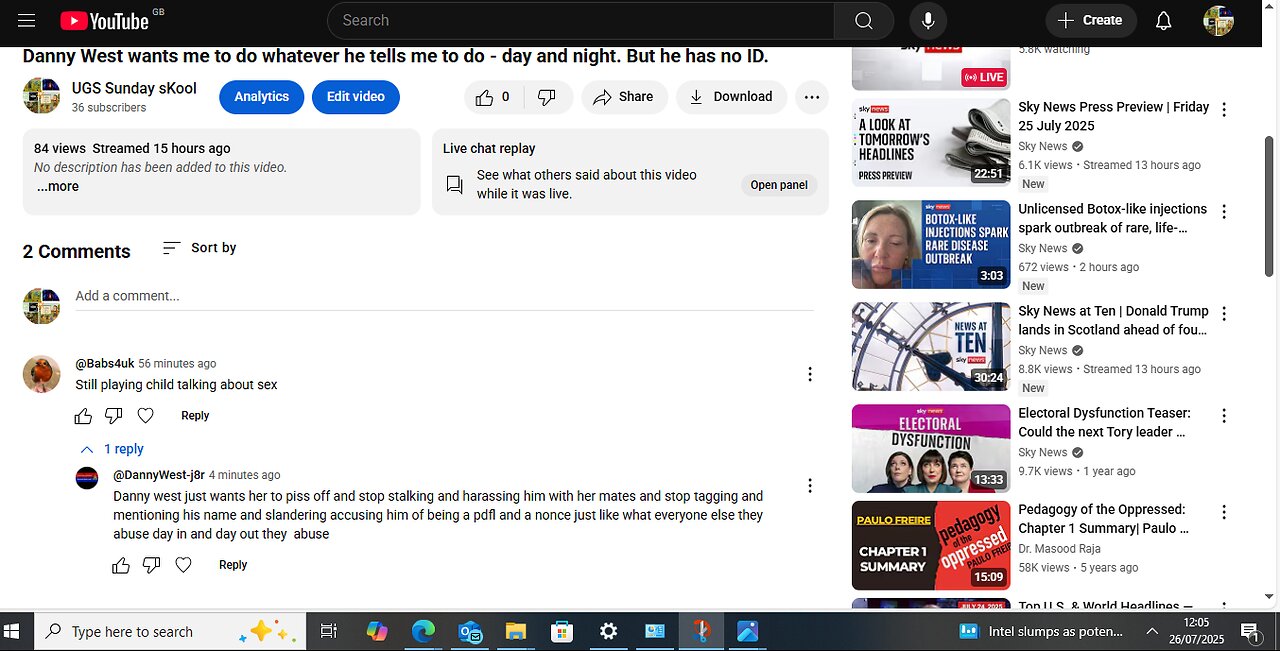Open Dr. Masood Raja channel link
Viewport: 1280px width, 651px height.
click(1059, 548)
